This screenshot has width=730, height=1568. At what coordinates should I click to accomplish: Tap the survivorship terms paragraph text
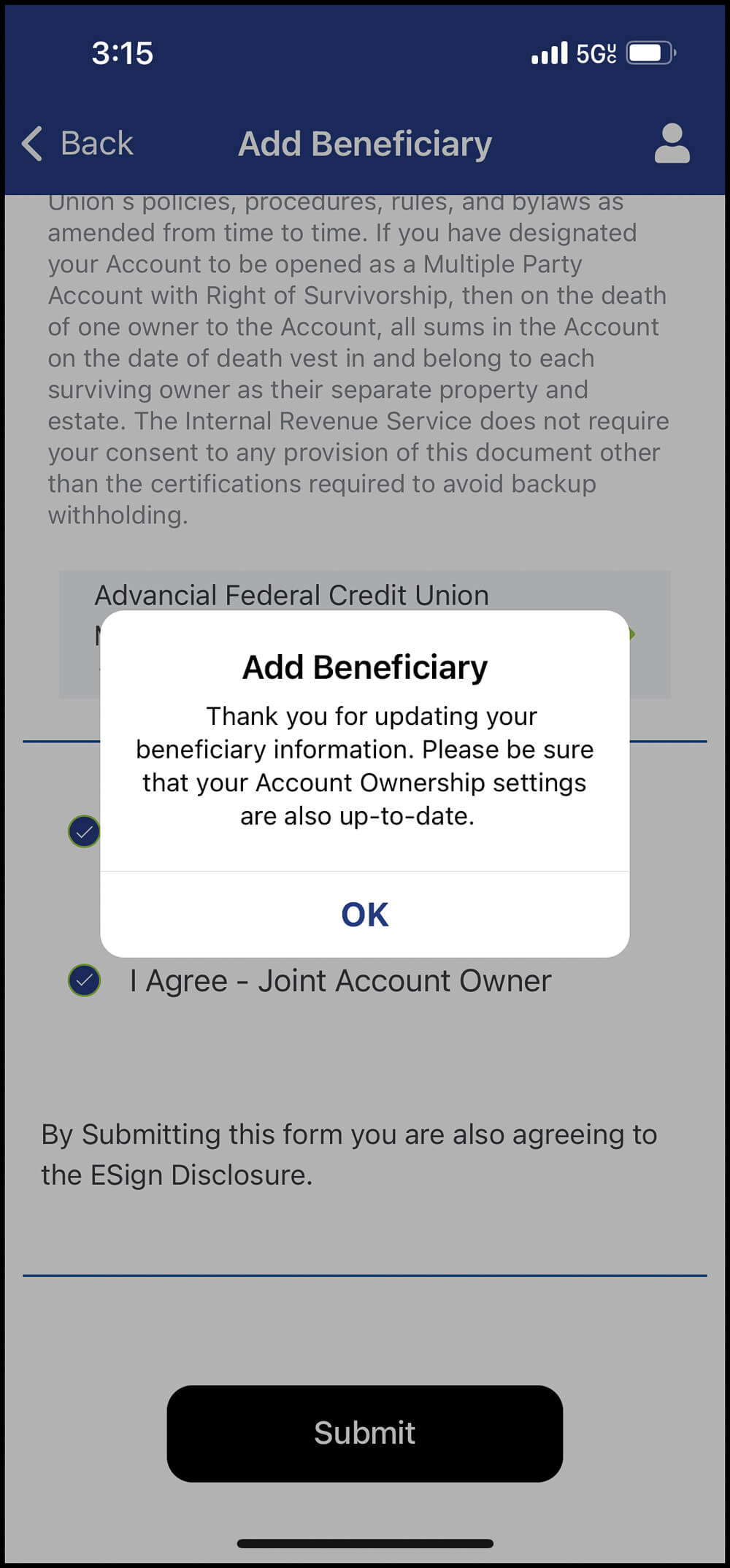point(358,358)
